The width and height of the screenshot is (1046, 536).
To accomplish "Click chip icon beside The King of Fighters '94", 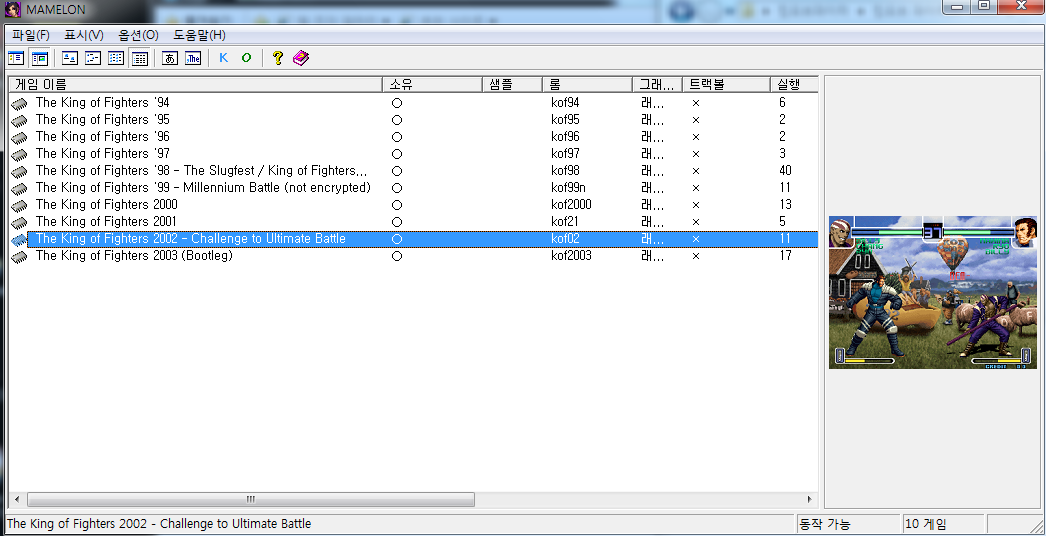I will point(19,103).
